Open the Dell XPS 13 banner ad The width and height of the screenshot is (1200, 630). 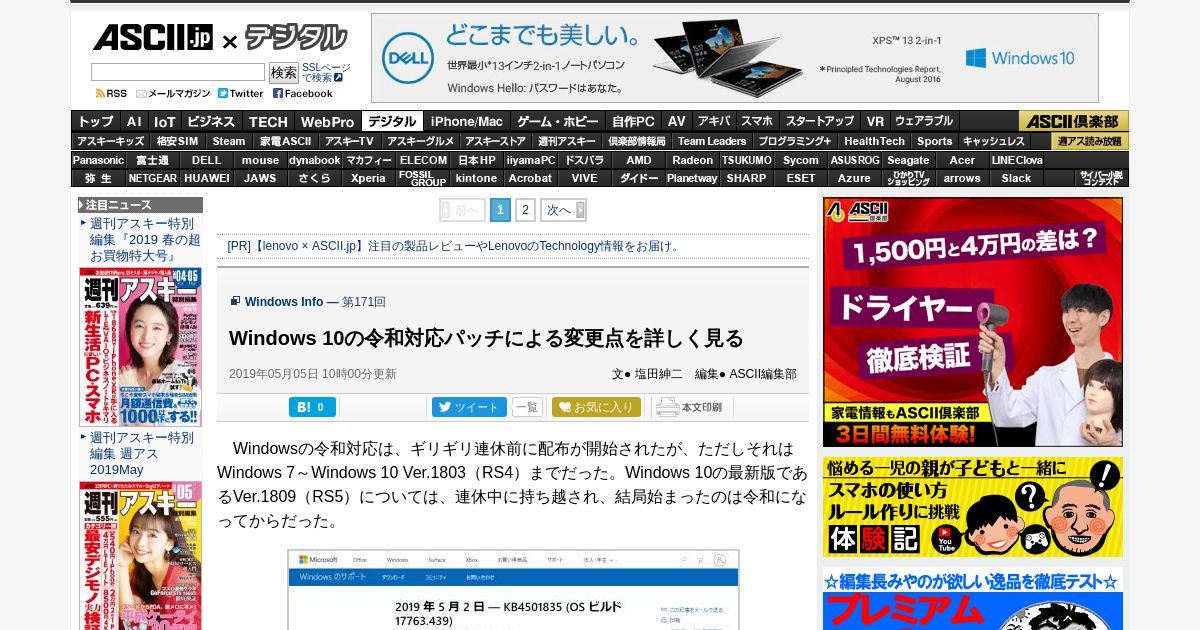click(734, 58)
